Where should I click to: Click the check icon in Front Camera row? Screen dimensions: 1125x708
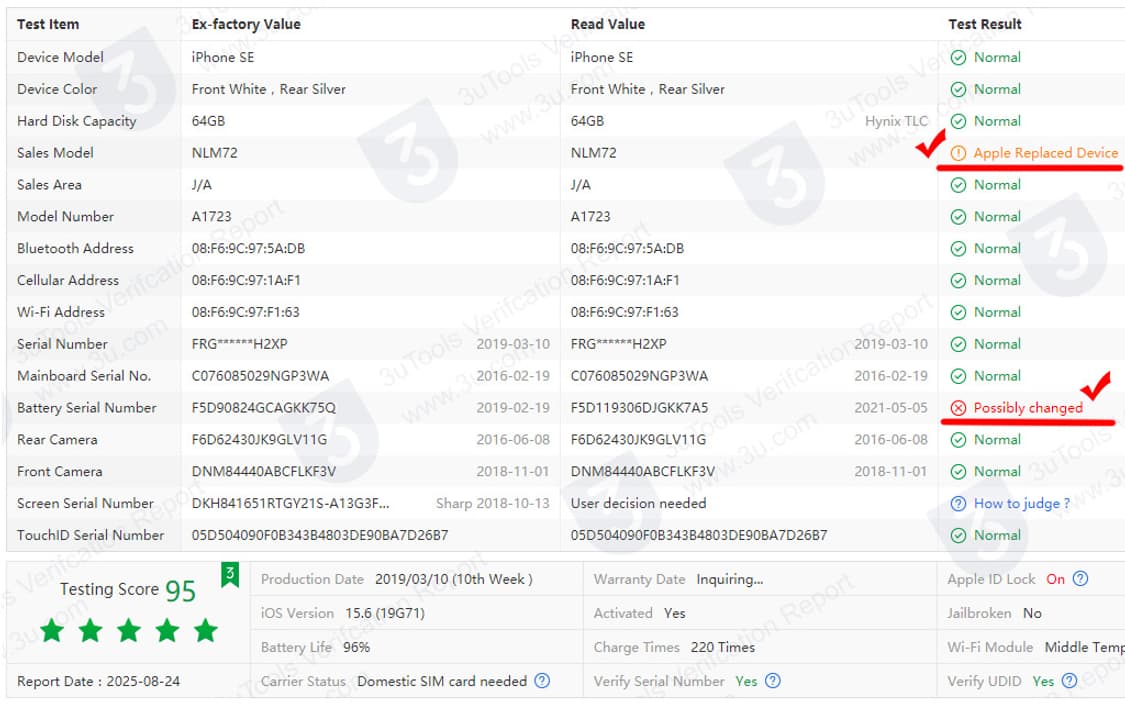click(x=958, y=471)
